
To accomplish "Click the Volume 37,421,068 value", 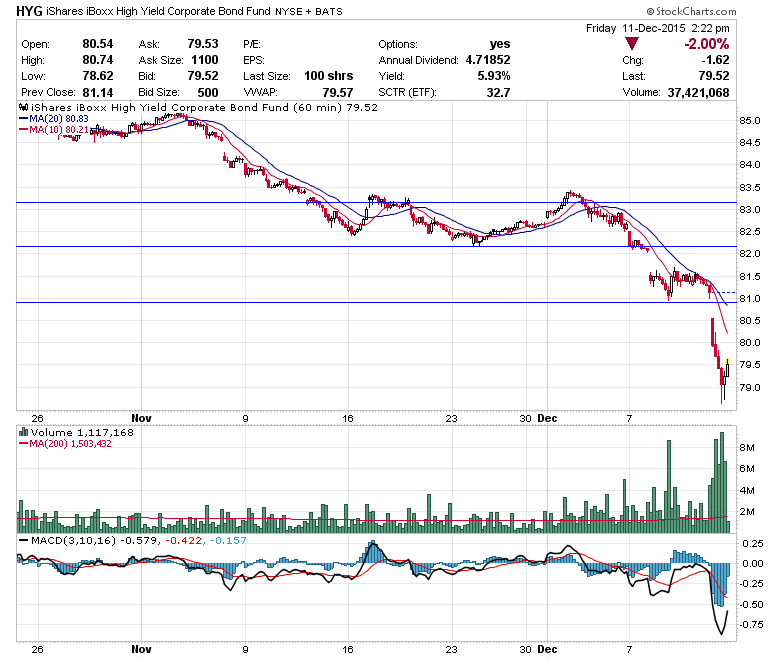I will 718,92.
